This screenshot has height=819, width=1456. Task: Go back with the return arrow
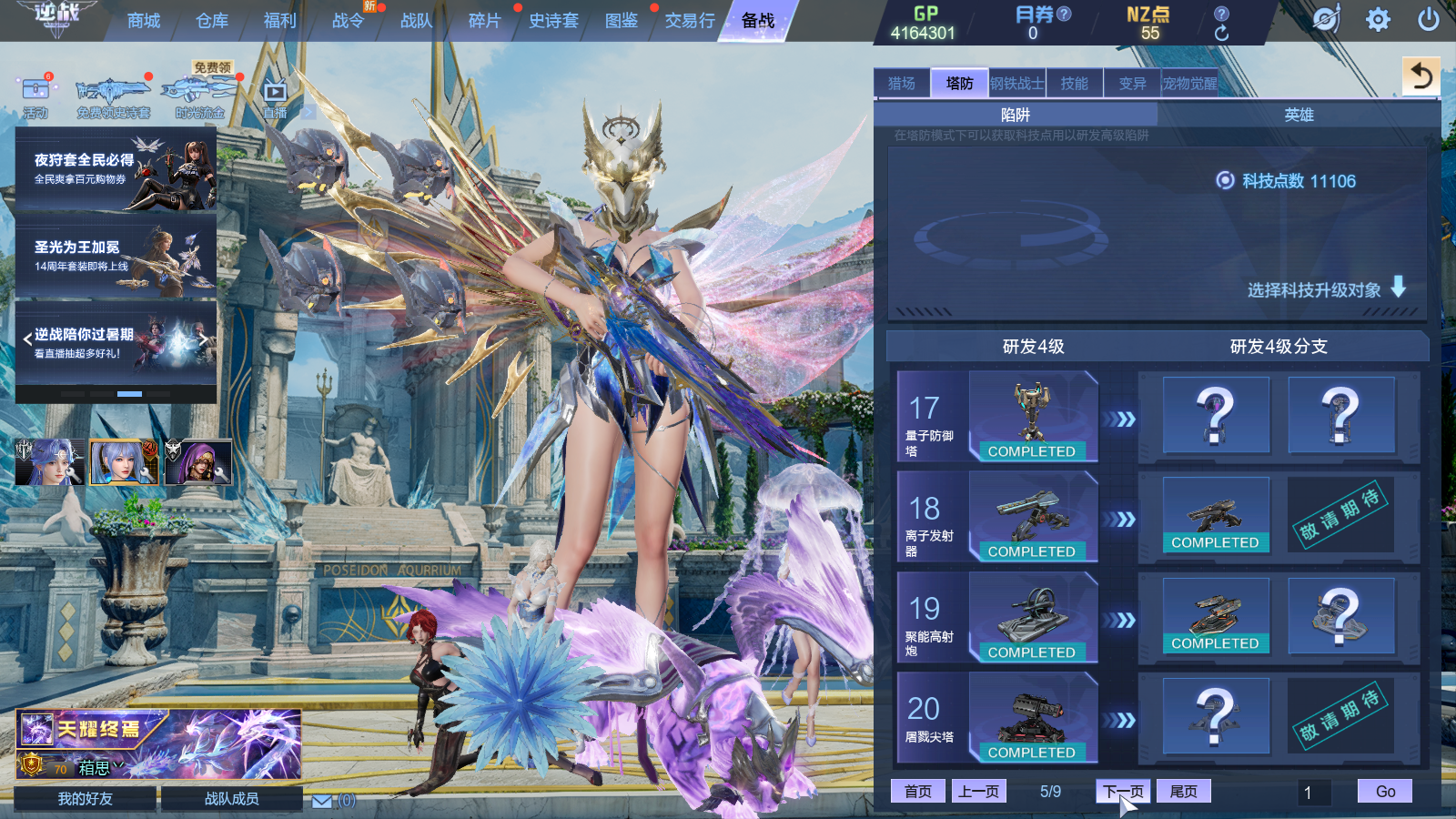[x=1421, y=76]
